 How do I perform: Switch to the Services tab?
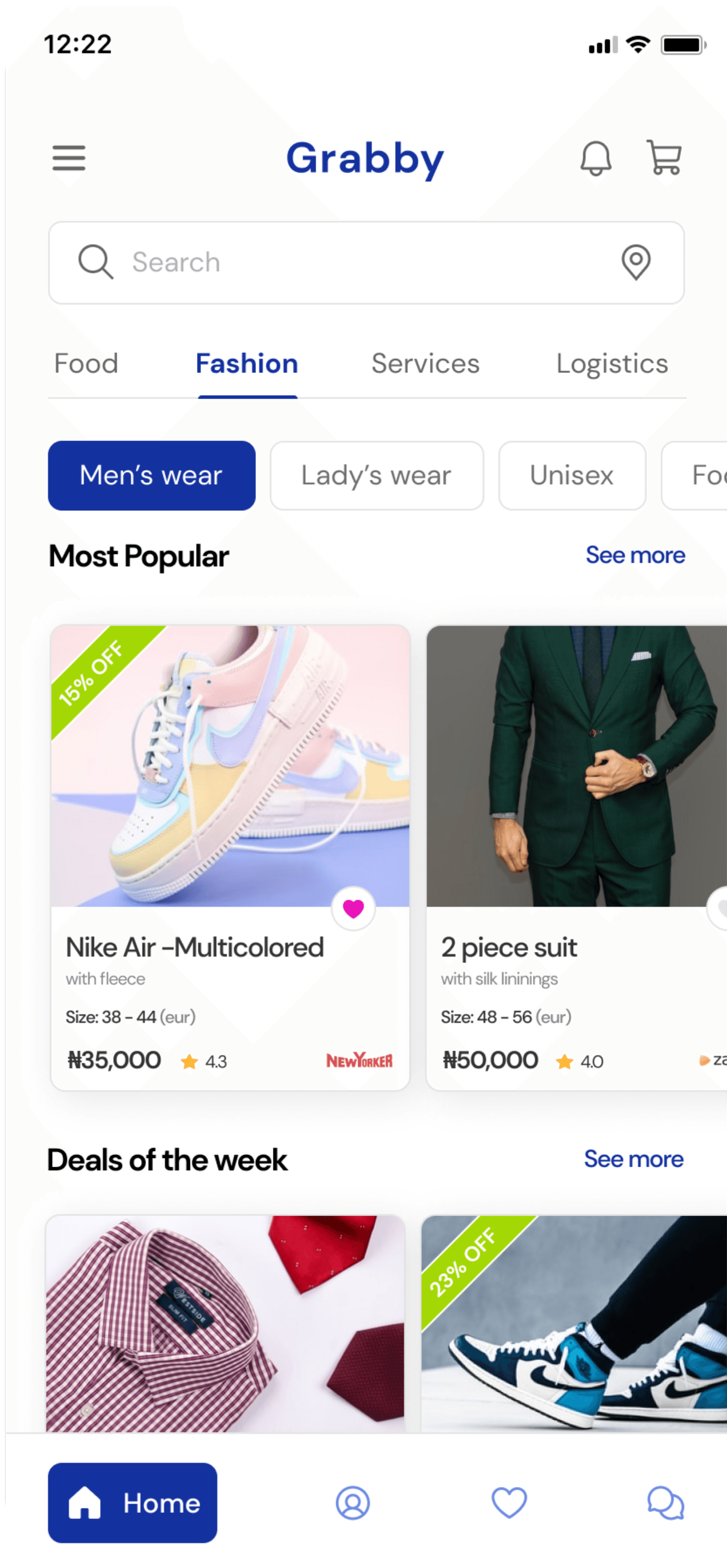[x=425, y=363]
